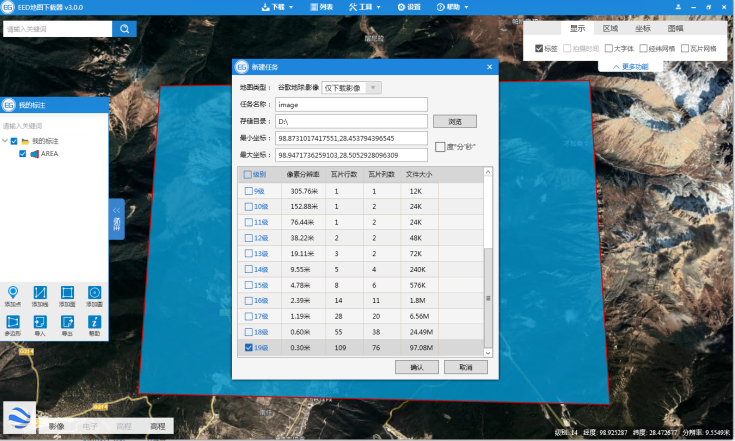Enable the 大字体 large font checkbox
Screen dimensions: 735x441
[607, 48]
